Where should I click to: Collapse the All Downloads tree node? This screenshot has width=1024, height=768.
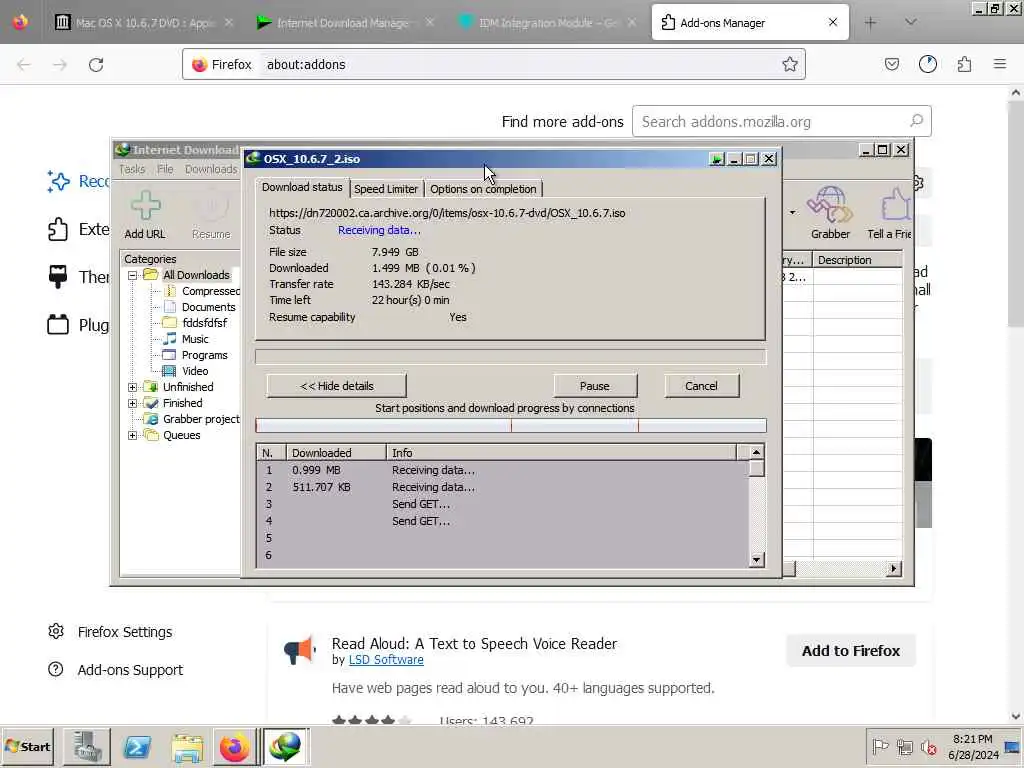pos(133,276)
